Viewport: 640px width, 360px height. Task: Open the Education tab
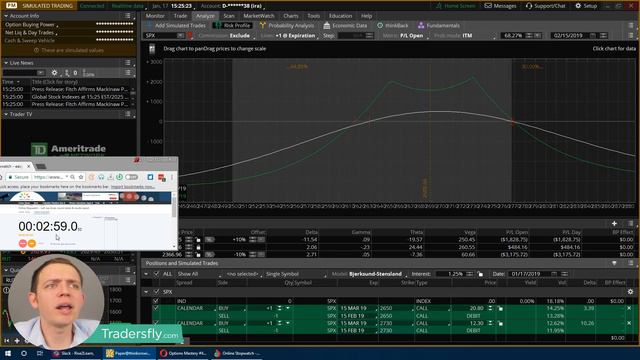pyautogui.click(x=340, y=16)
